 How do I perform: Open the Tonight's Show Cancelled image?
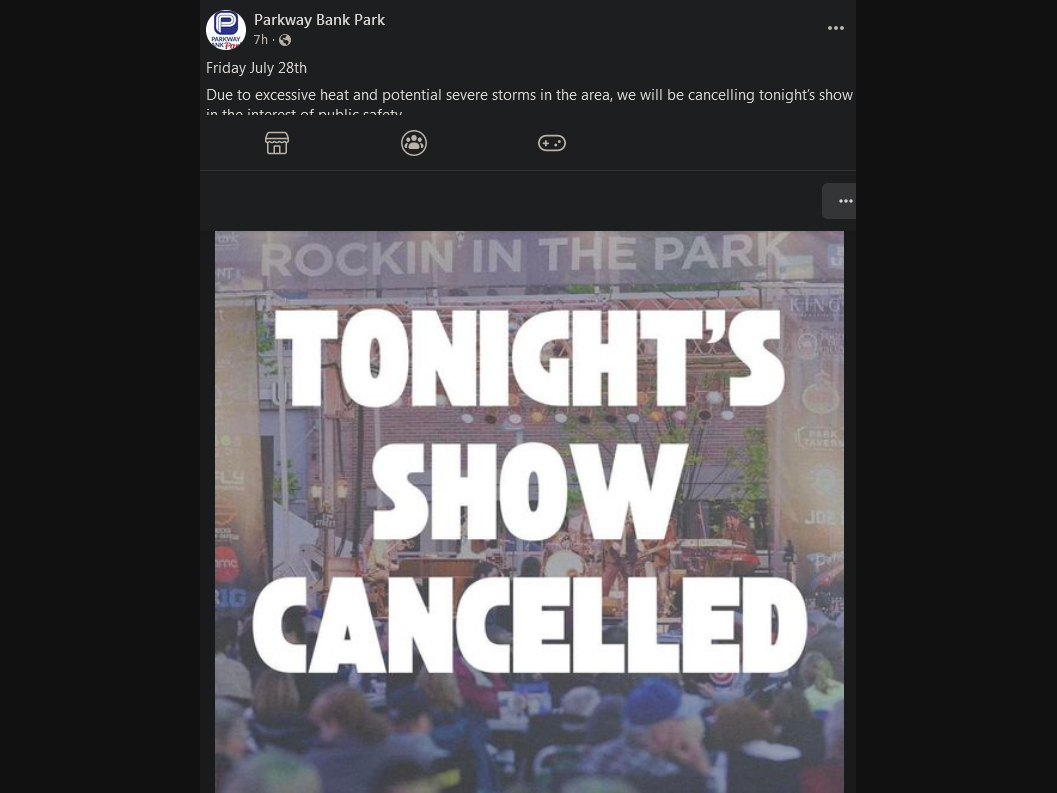[x=529, y=512]
